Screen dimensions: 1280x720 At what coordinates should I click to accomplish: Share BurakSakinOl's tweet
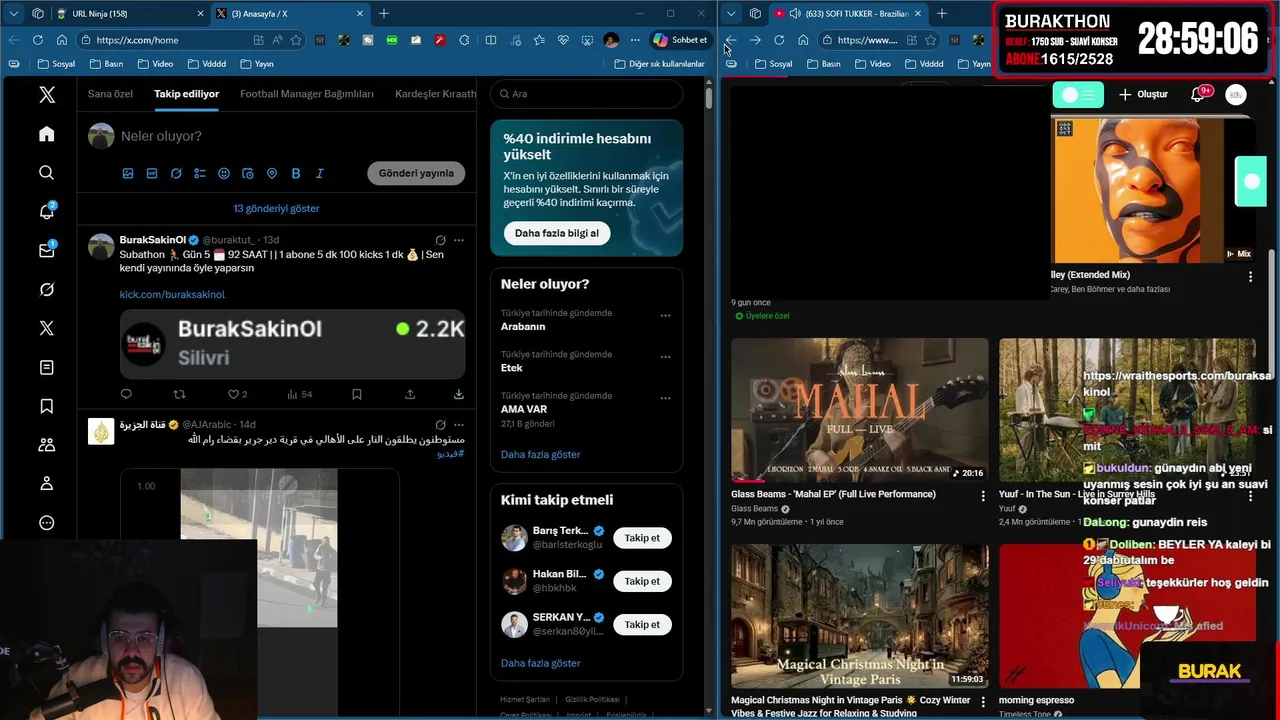410,395
